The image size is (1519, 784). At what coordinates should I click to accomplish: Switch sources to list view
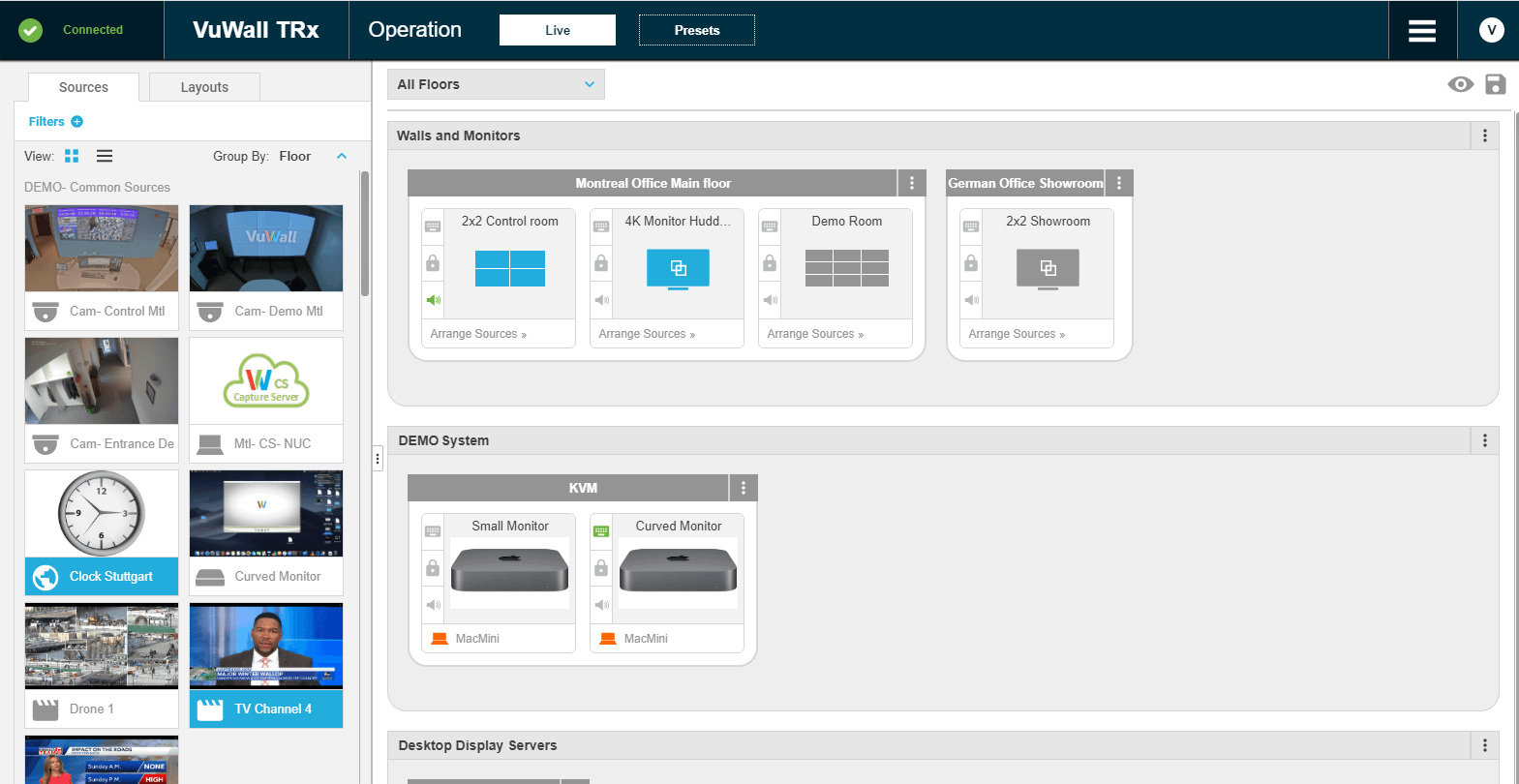(x=105, y=156)
